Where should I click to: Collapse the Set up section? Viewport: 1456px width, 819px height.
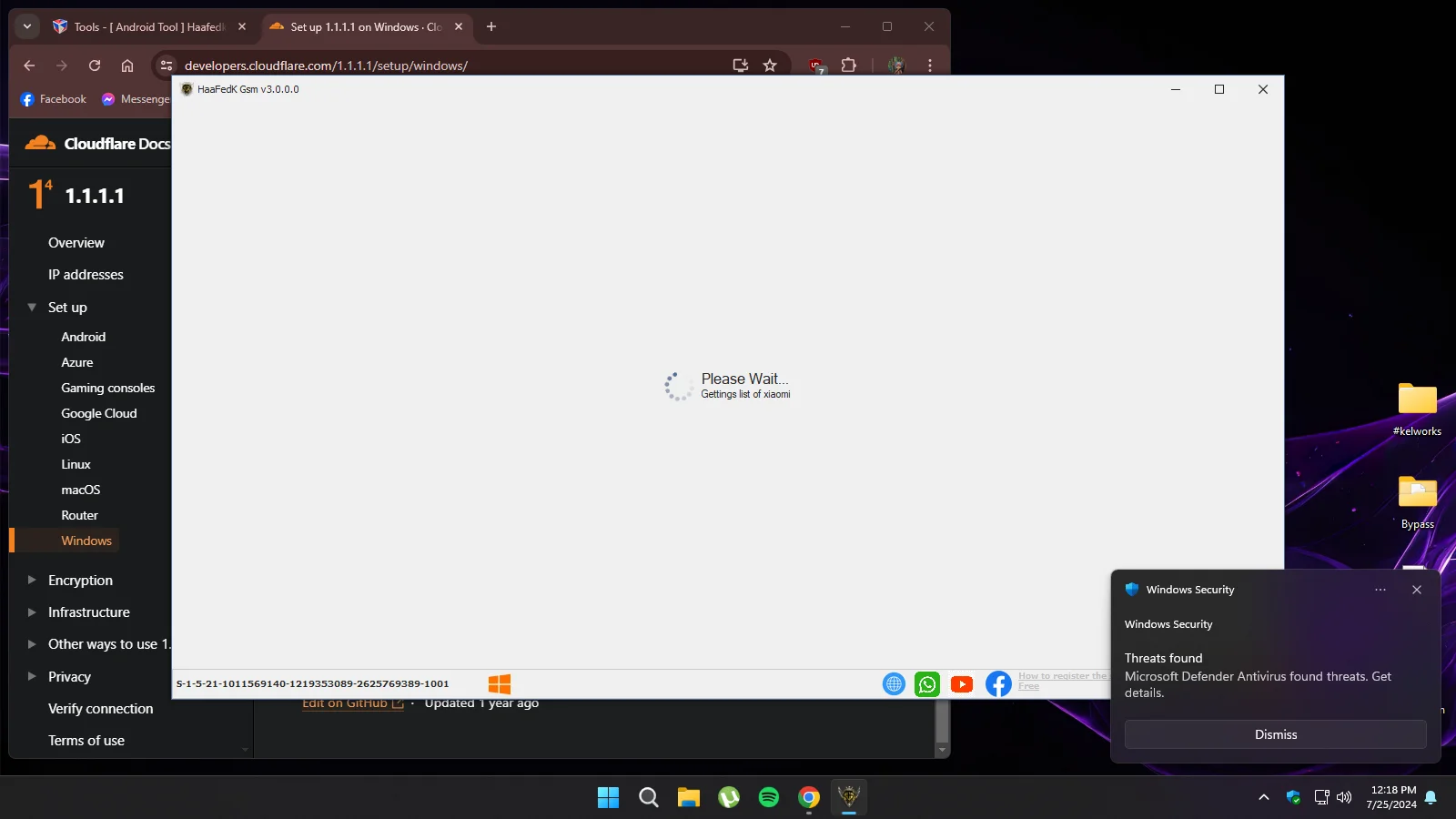coord(32,308)
